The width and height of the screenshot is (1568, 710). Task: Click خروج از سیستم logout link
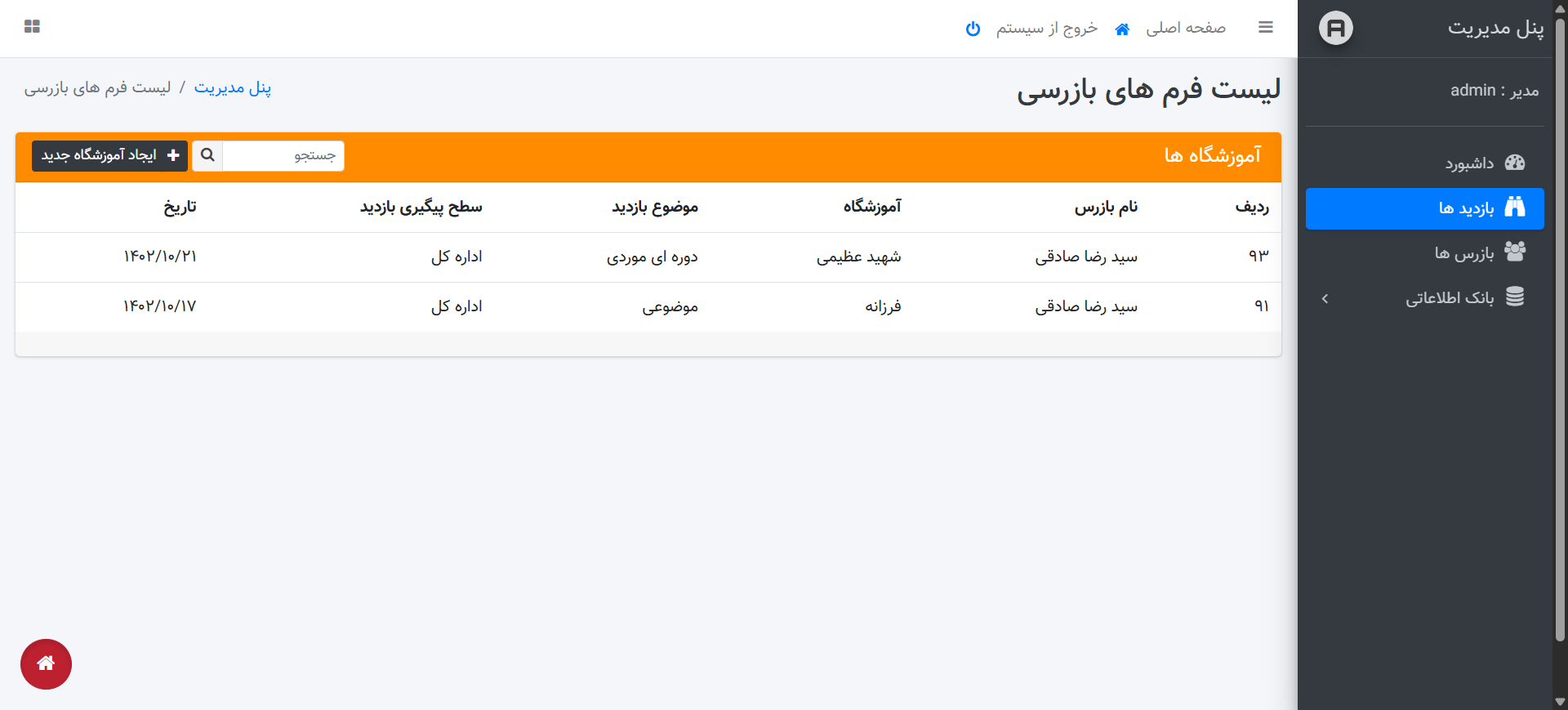click(1046, 29)
